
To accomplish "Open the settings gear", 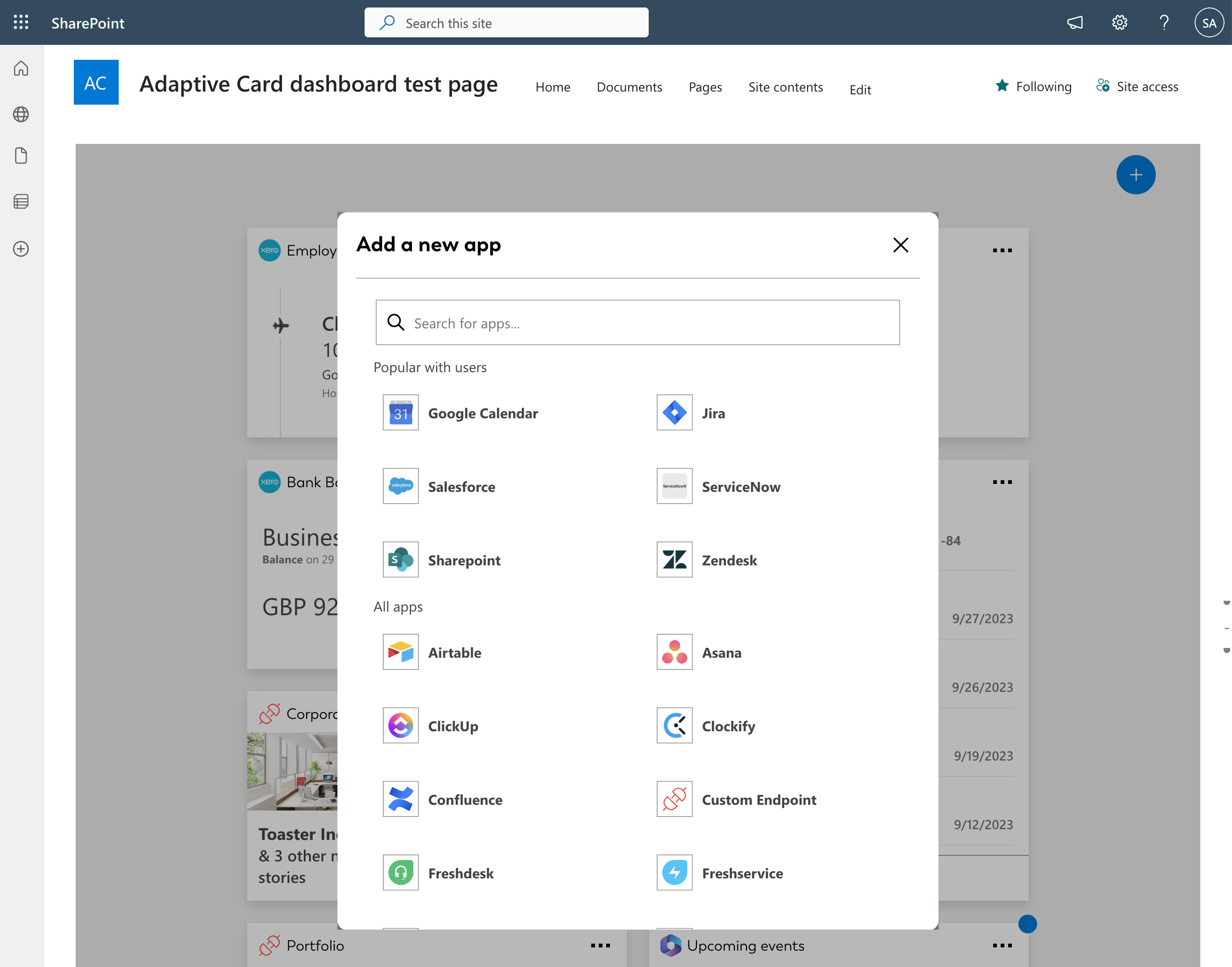I will [1119, 22].
